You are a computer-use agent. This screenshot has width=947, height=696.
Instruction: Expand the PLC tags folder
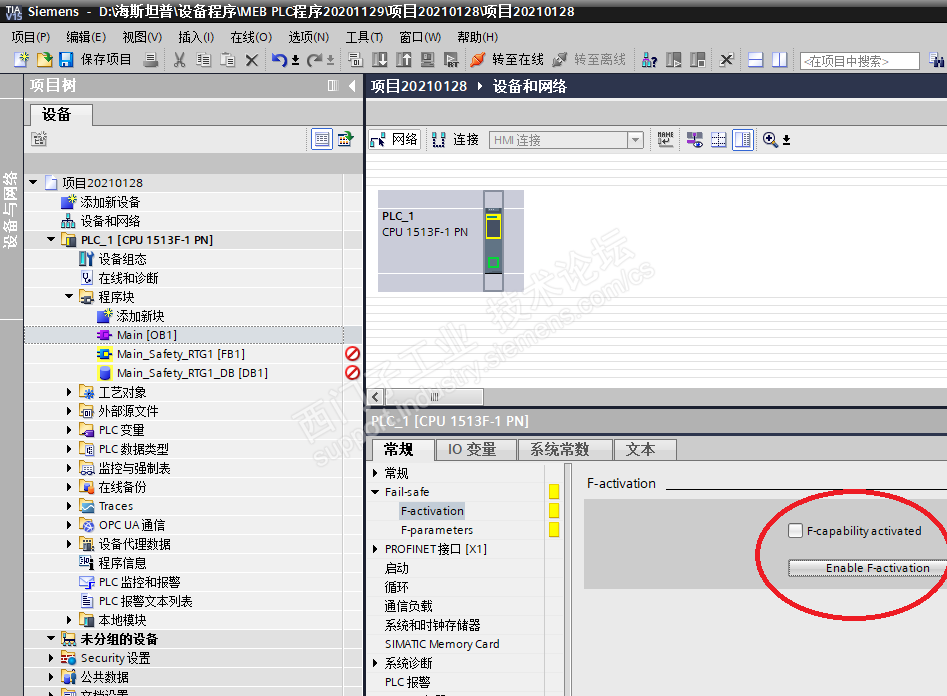click(x=69, y=430)
